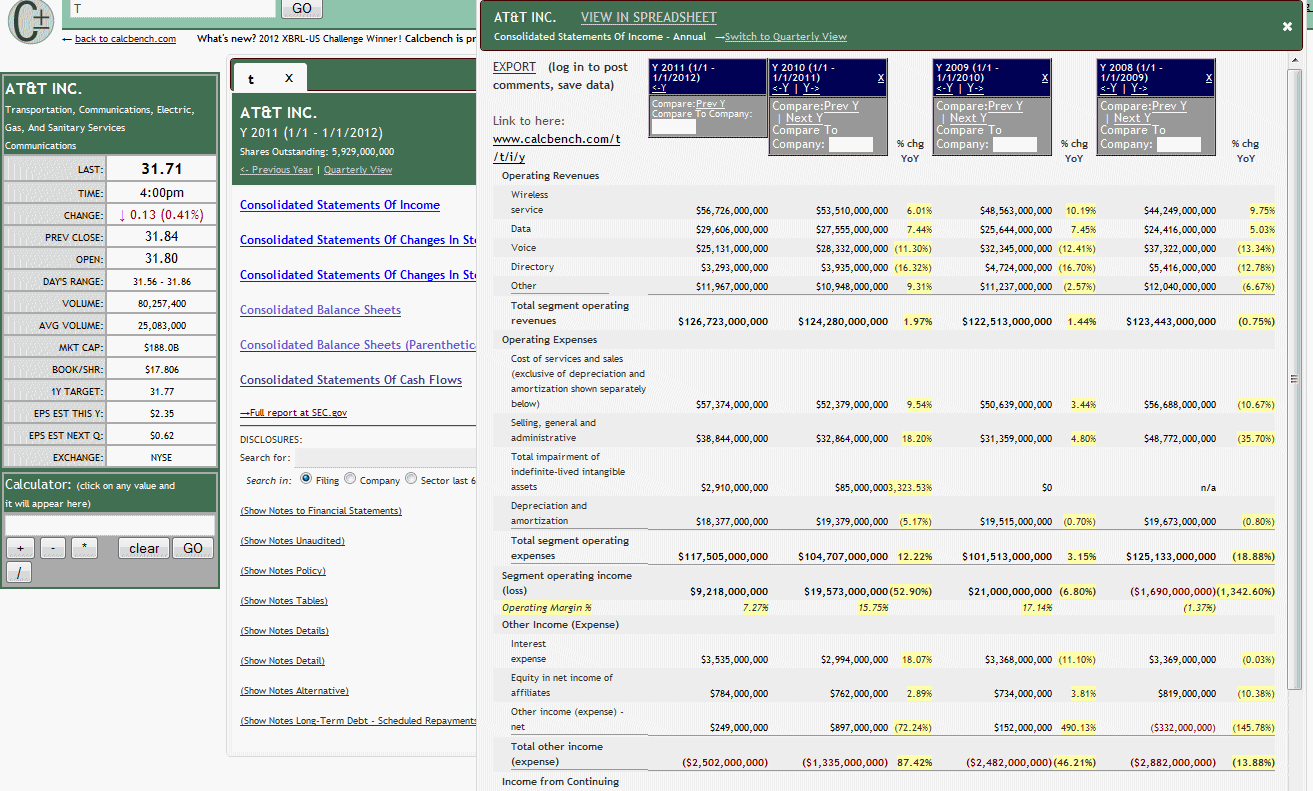Remove the Y 2009 column
1313x791 pixels.
point(1045,78)
